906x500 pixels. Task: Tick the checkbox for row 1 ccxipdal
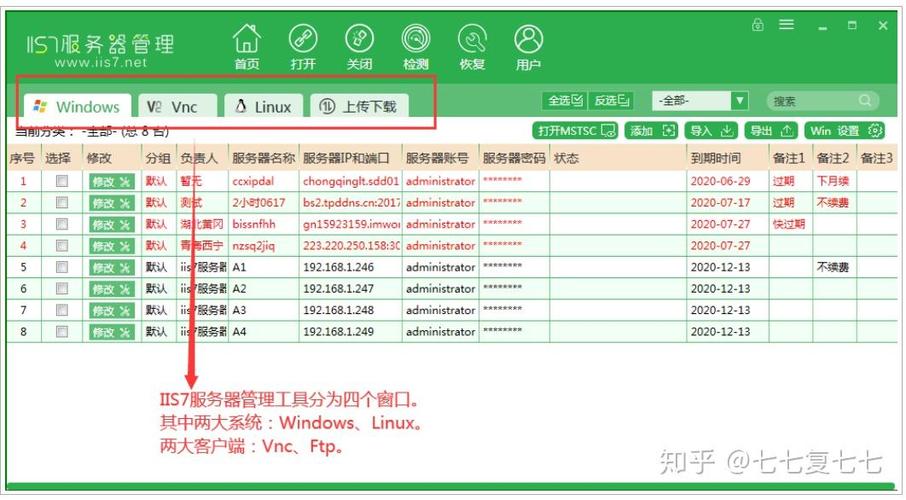[62, 181]
